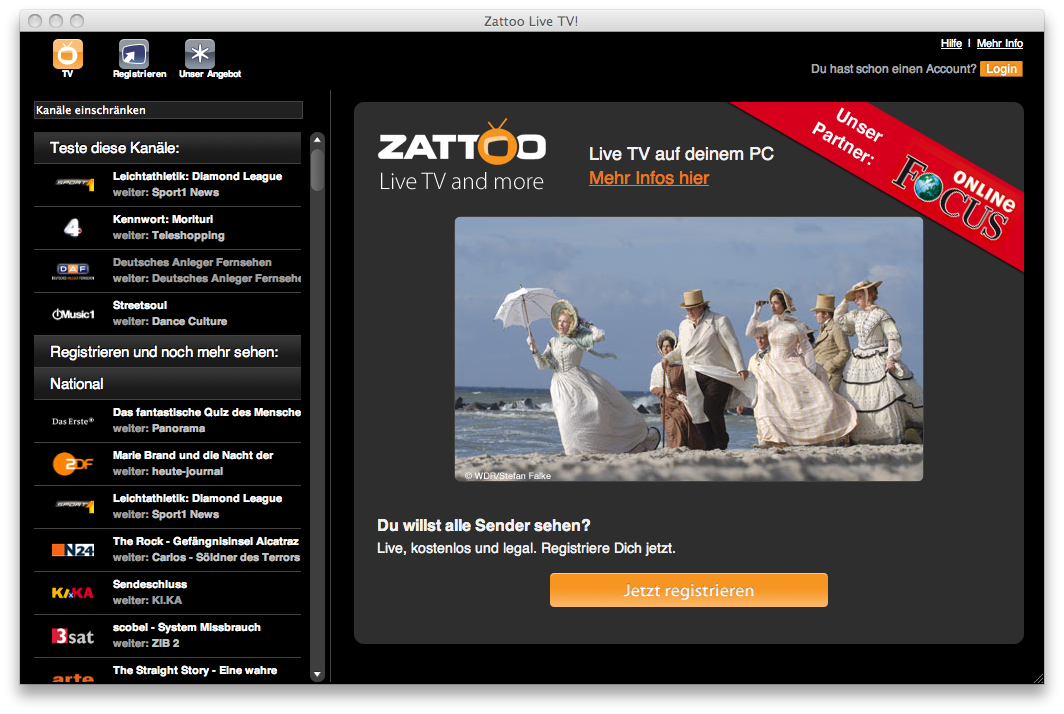Collapse the 'Teste diese Kanäle' section
This screenshot has width=1064, height=714.
[167, 148]
